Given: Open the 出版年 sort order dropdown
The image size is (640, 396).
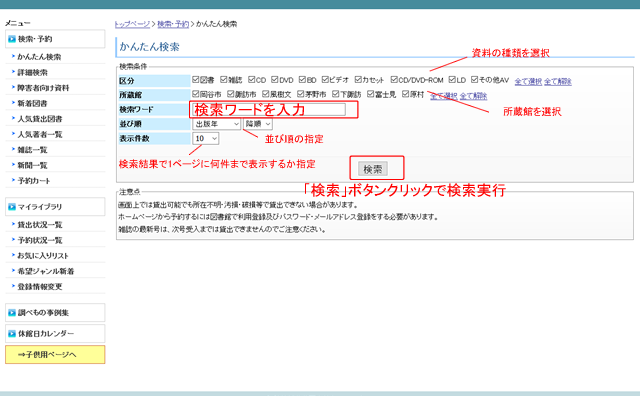Looking at the screenshot, I should pos(216,124).
